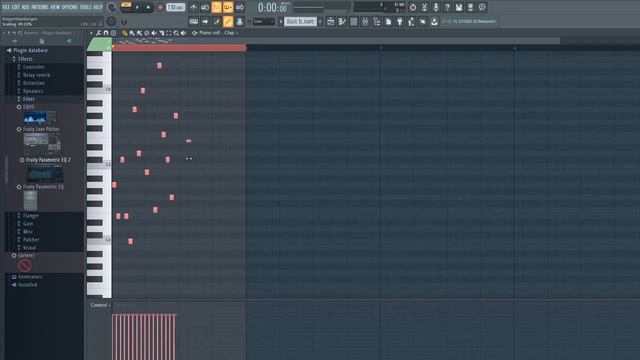Screen dimensions: 640x360
Task: Toggle piano roll magnet snap icon
Action: coord(106,33)
